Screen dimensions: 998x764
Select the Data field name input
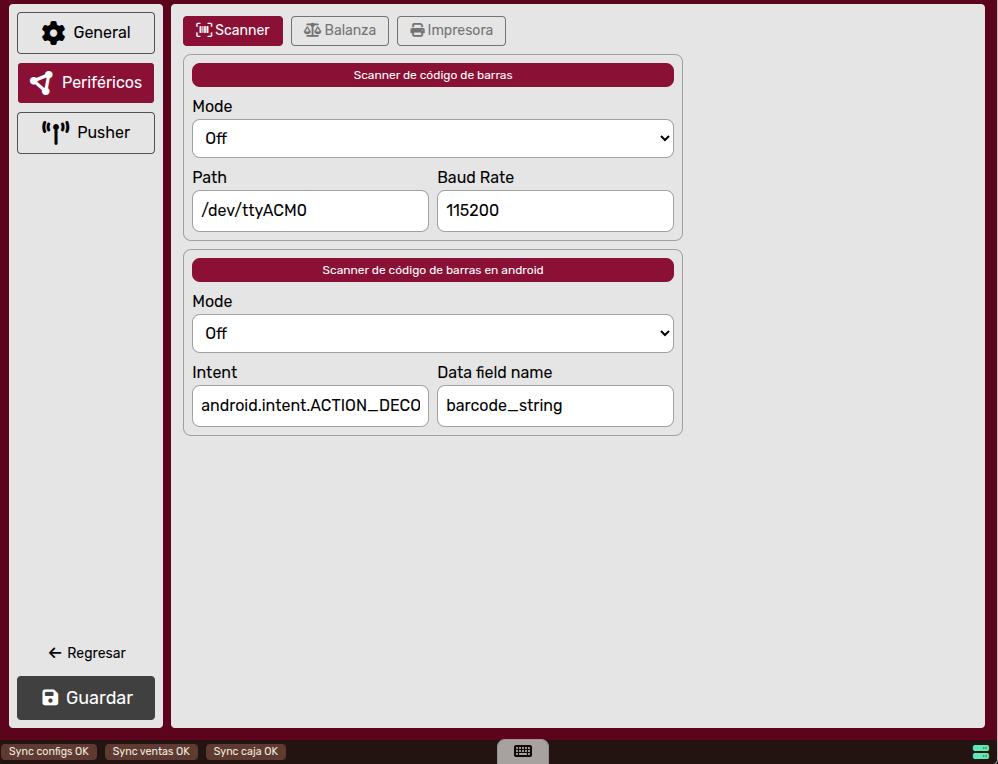pos(555,406)
